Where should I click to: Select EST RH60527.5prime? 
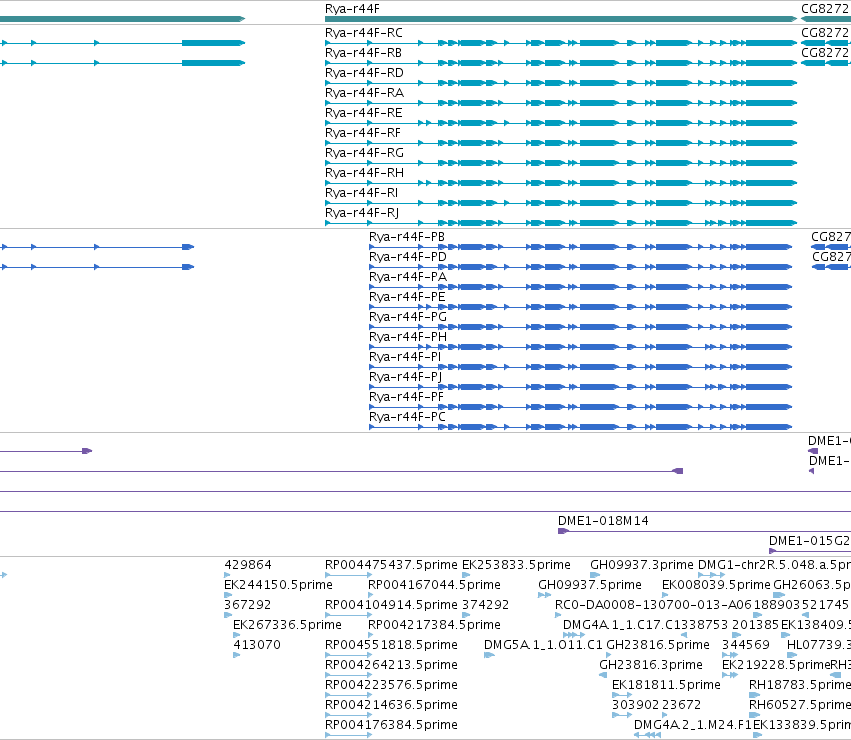click(x=800, y=705)
